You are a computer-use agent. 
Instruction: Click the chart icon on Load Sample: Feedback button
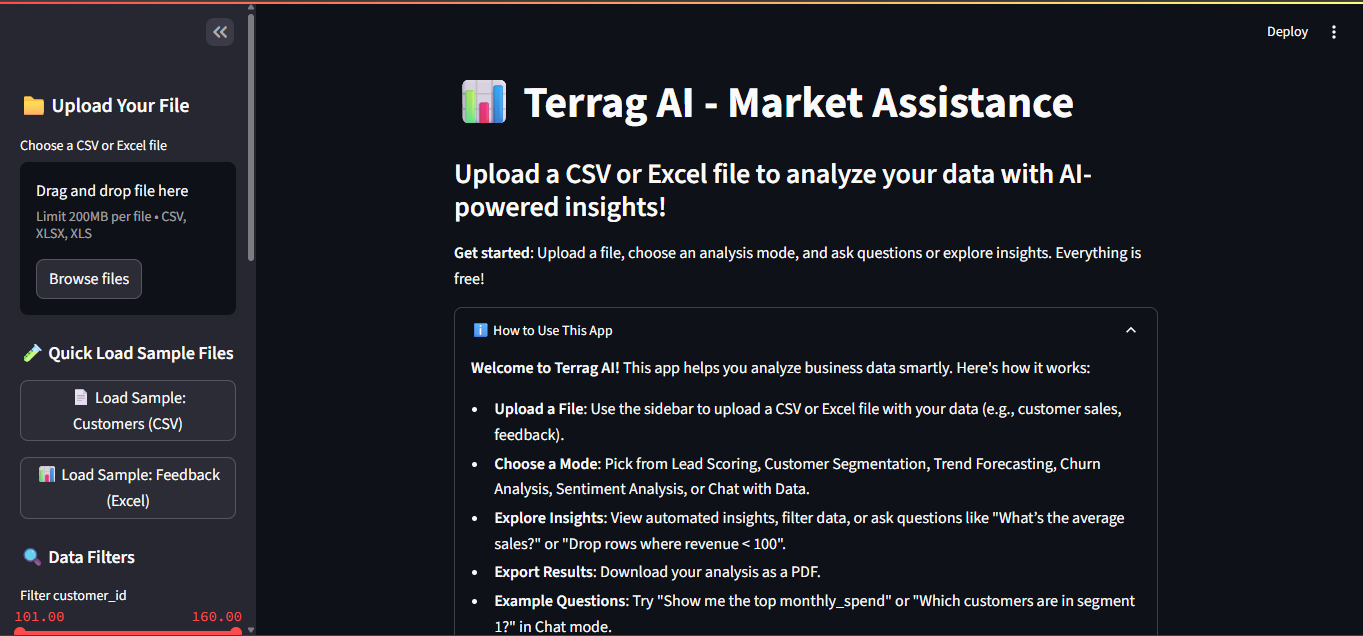click(49, 474)
